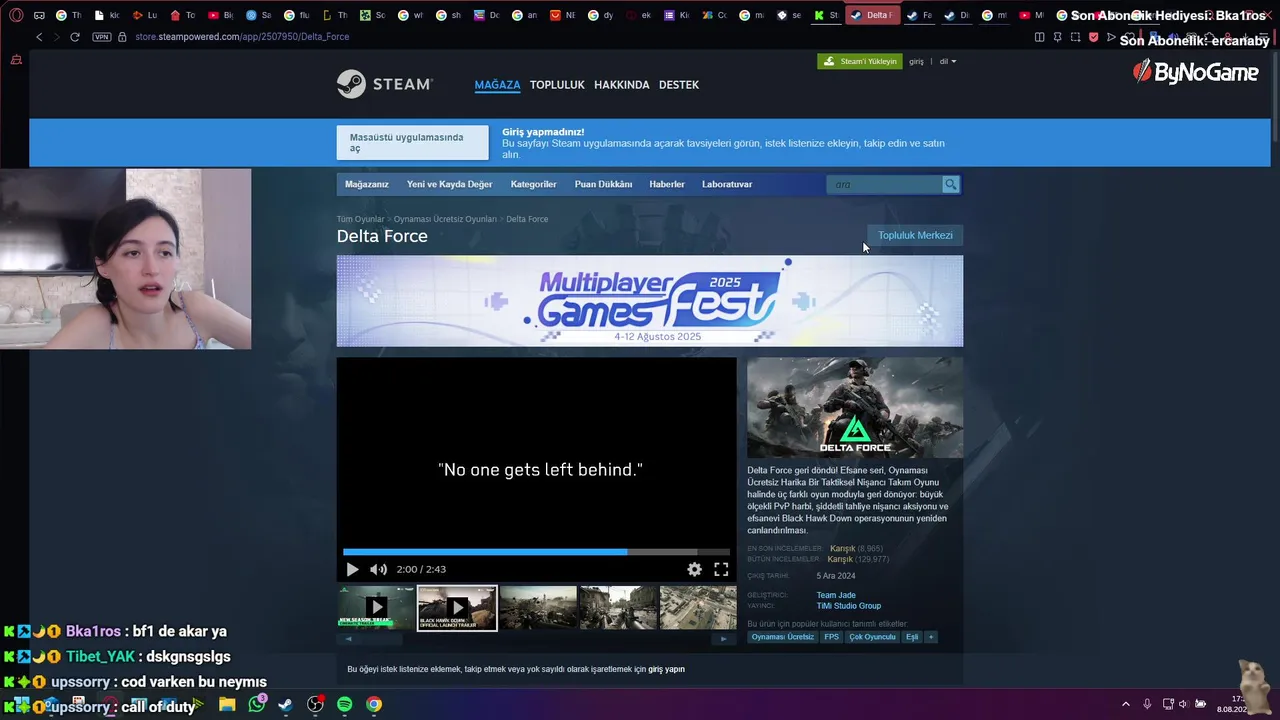Image resolution: width=1280 pixels, height=720 pixels.
Task: Open the Team Jade developer link
Action: coord(836,595)
